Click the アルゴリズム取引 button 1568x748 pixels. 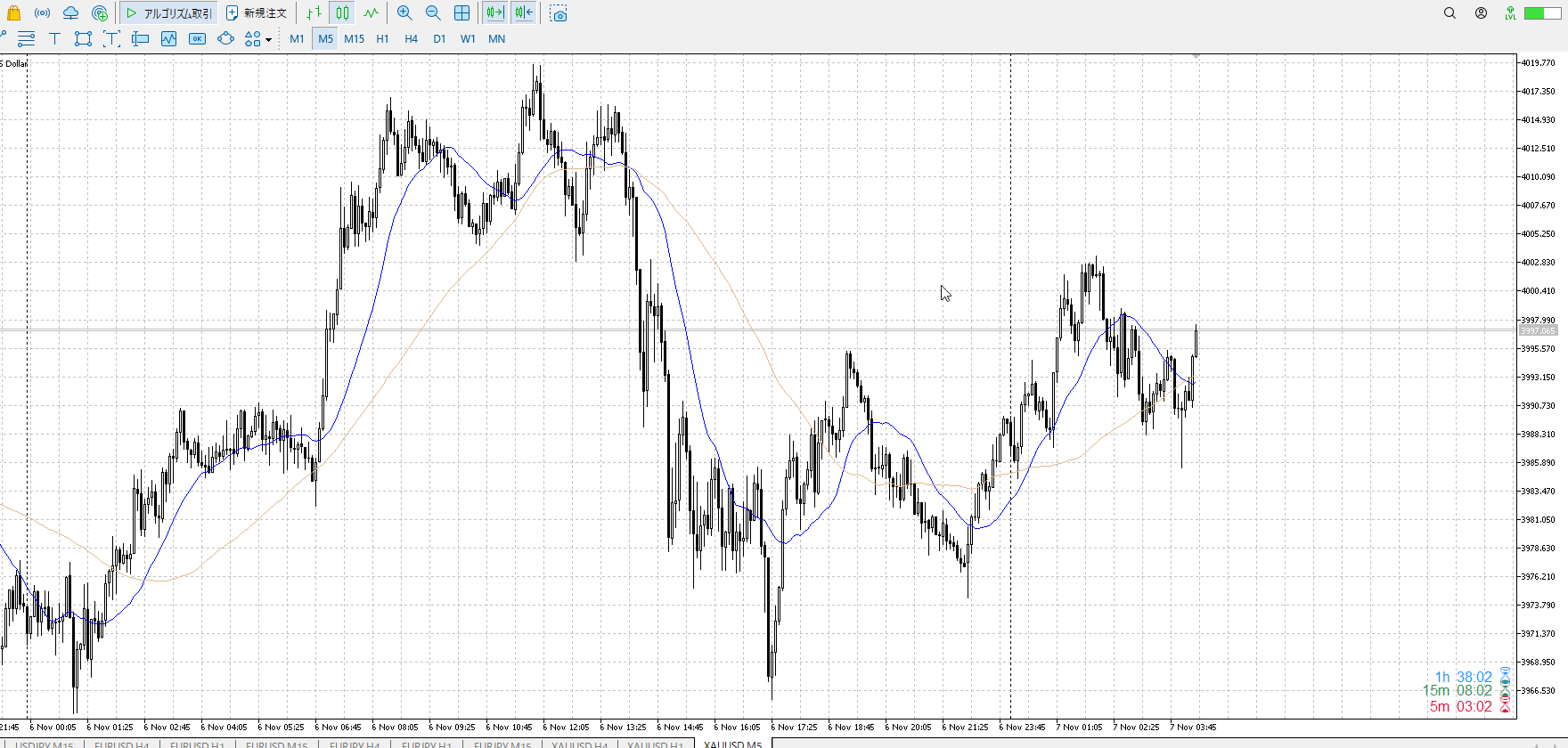coord(168,13)
